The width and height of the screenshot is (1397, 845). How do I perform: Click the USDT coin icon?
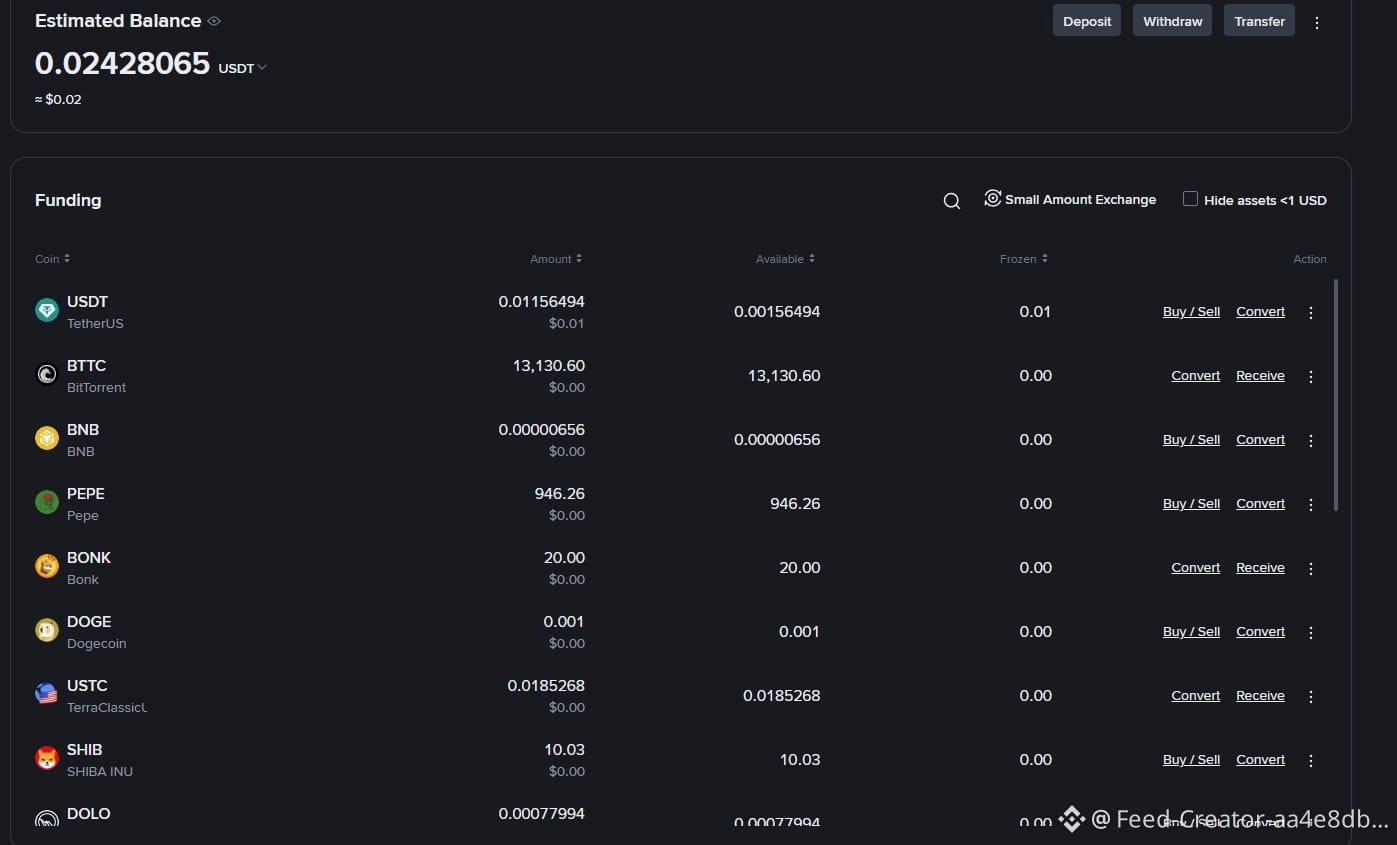(x=47, y=310)
